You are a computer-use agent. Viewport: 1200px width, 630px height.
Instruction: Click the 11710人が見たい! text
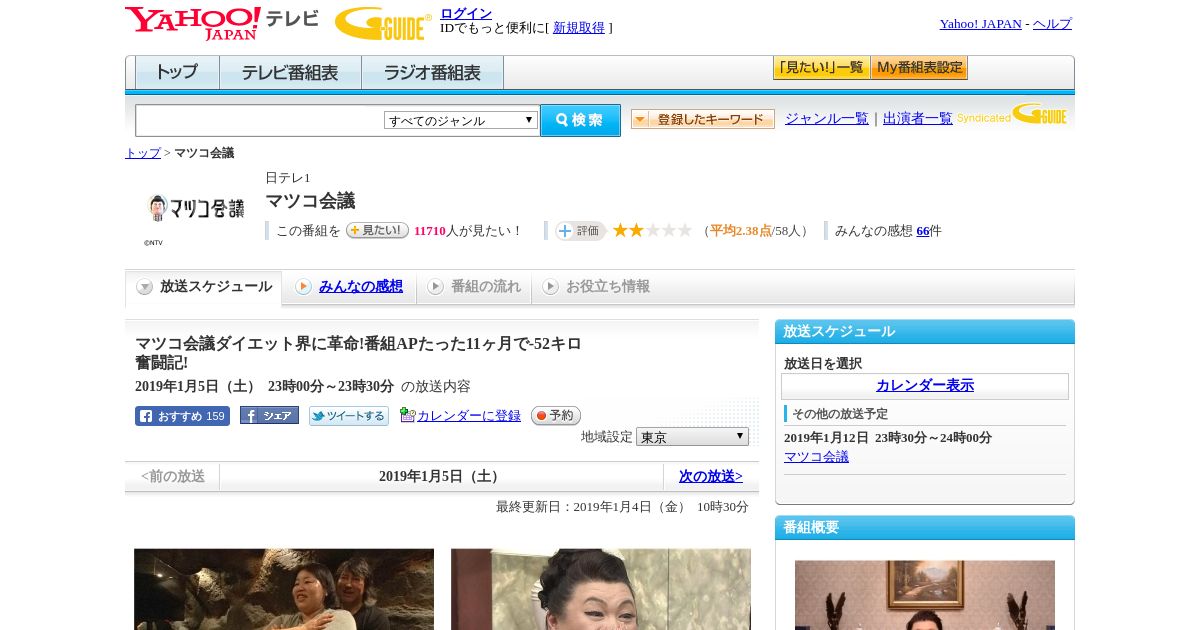tap(468, 231)
